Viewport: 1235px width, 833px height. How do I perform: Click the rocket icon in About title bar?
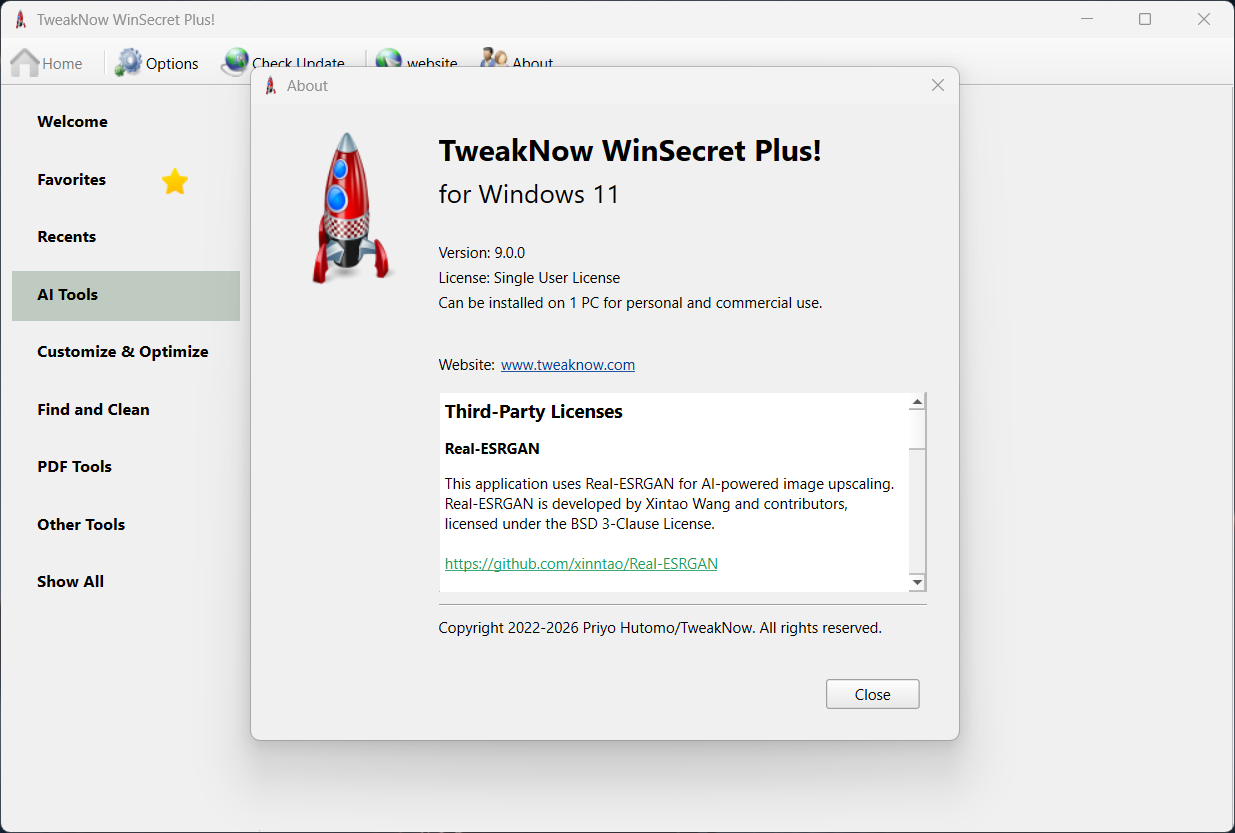point(271,86)
